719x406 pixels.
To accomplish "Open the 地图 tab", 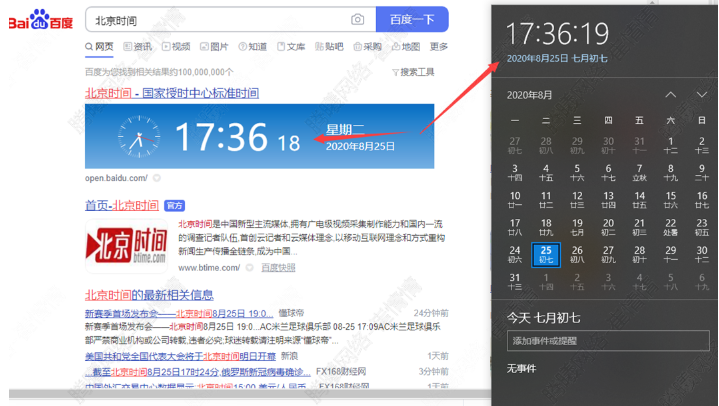I will point(405,46).
